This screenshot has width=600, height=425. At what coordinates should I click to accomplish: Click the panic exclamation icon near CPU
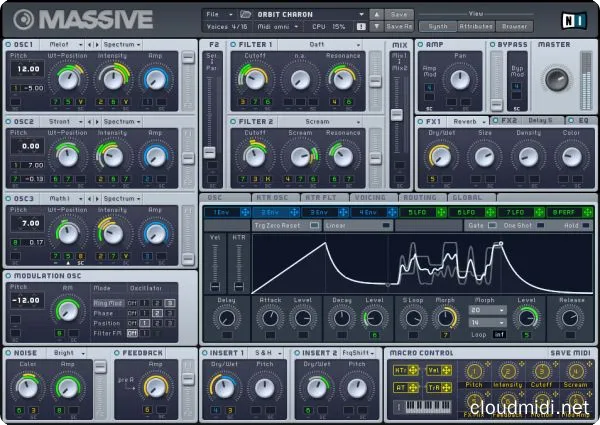(361, 27)
